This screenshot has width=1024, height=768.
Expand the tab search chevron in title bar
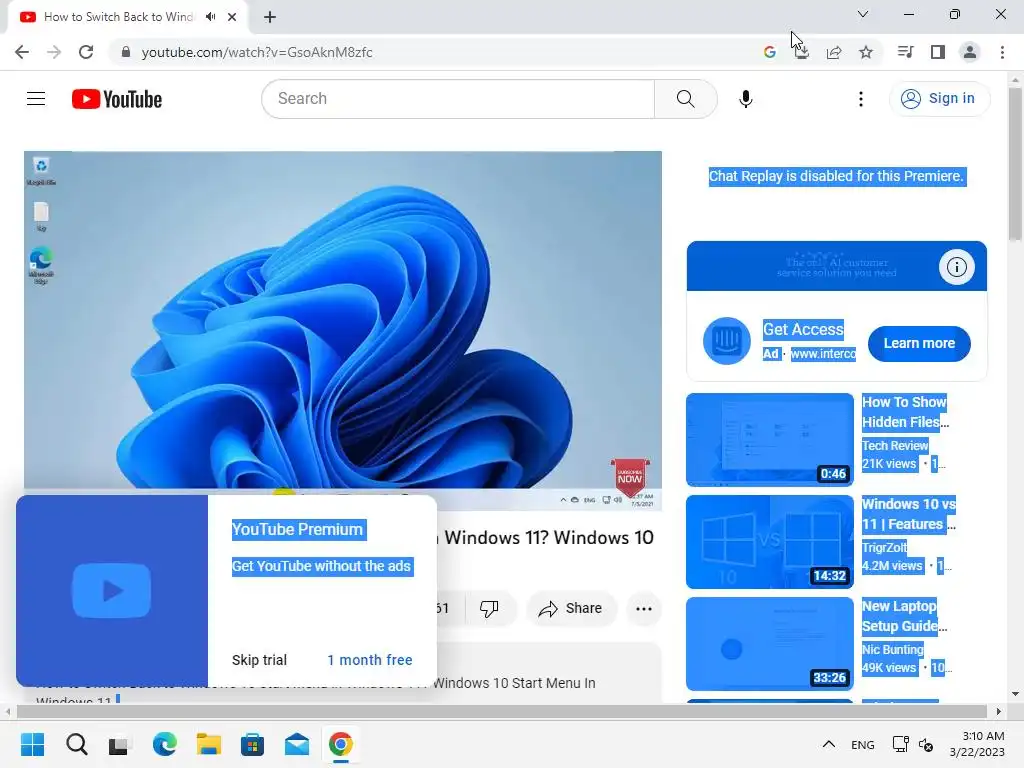coord(863,14)
